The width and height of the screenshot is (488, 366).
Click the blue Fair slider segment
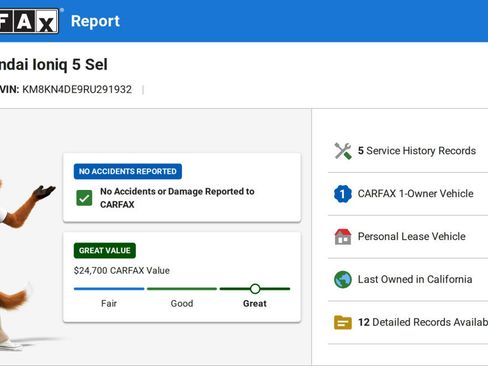(x=109, y=289)
